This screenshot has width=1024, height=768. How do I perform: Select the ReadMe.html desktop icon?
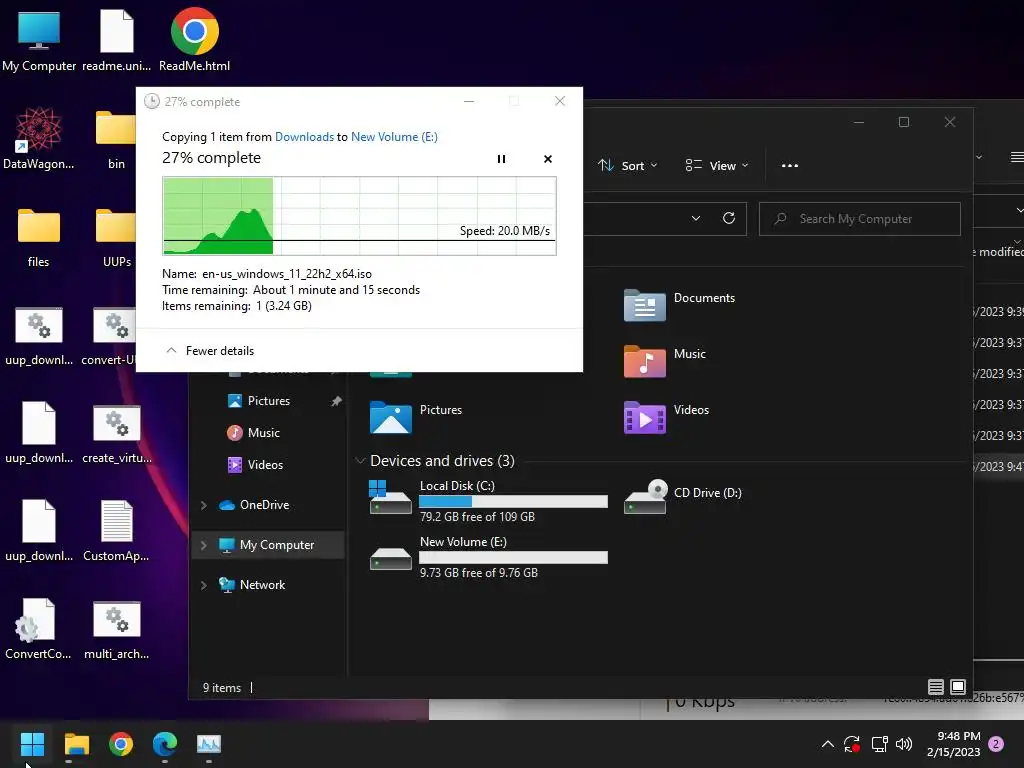195,40
